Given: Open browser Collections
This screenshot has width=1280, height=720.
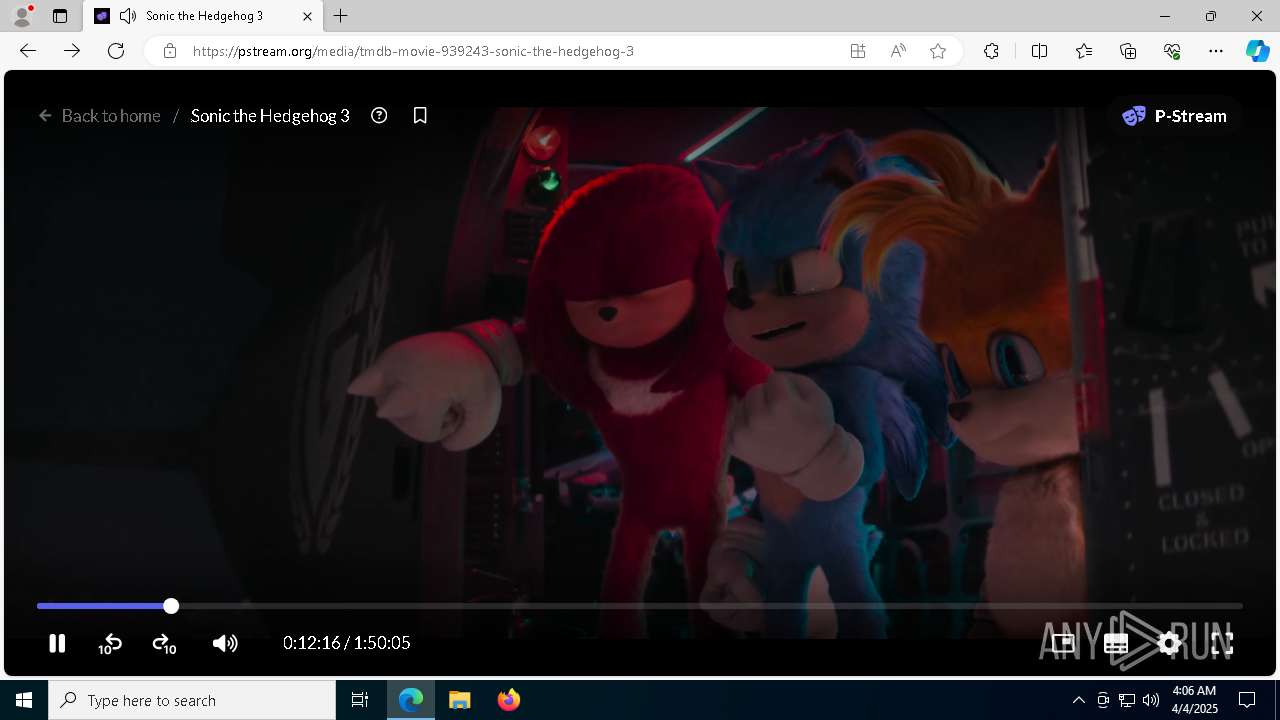Looking at the screenshot, I should coord(1128,51).
